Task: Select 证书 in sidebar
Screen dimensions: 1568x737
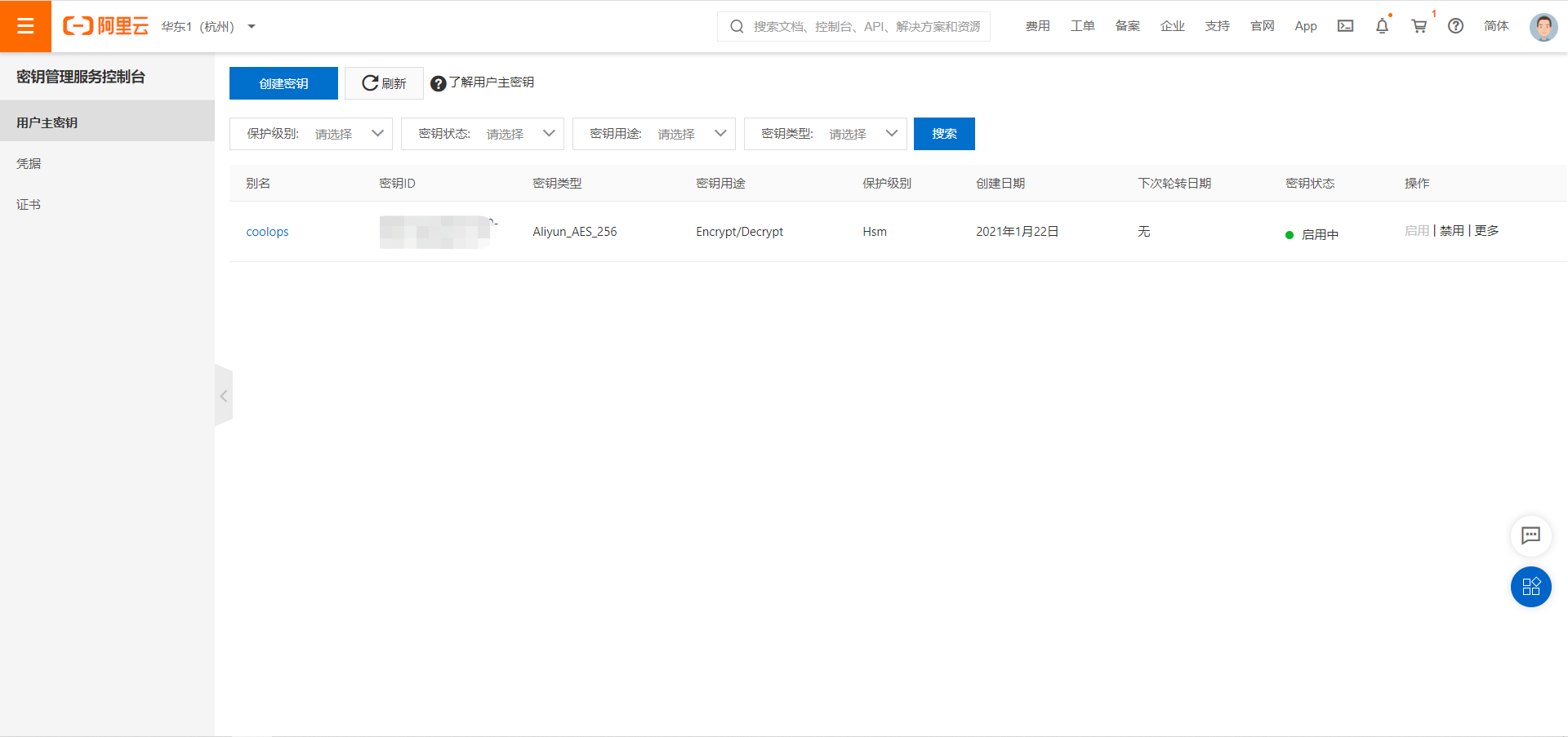Action: [107, 204]
